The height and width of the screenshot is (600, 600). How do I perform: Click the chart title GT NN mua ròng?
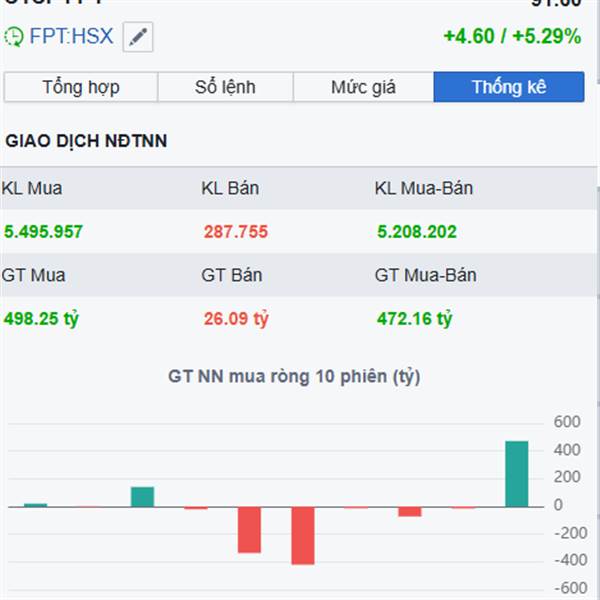294,377
